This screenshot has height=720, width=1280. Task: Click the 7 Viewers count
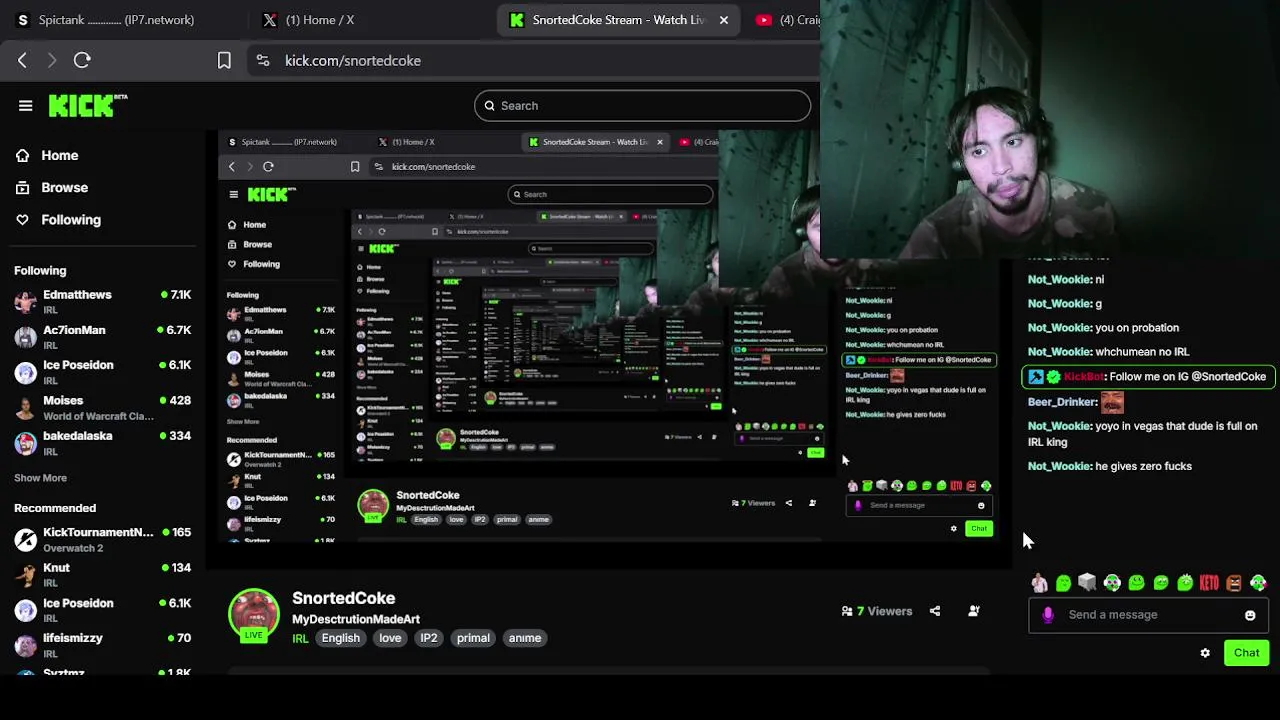click(877, 611)
